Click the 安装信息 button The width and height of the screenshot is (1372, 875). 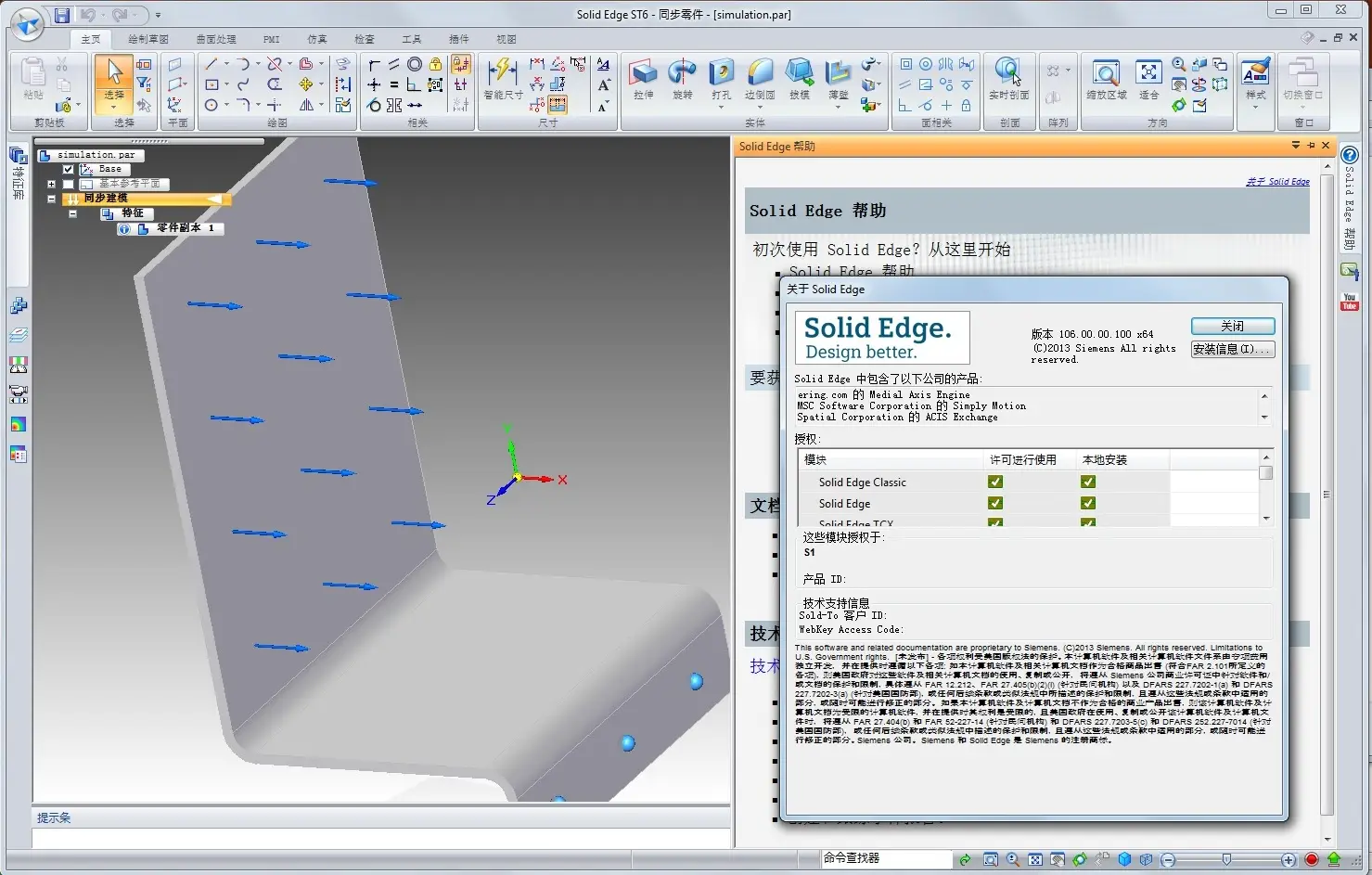click(x=1232, y=350)
